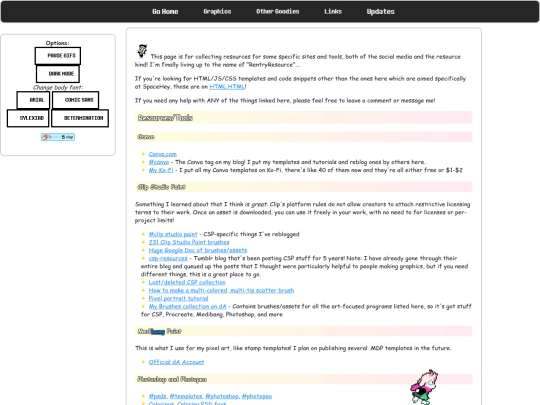The image size is (540, 405).
Task: Open the #clip studio paint tag link
Action: (173, 234)
